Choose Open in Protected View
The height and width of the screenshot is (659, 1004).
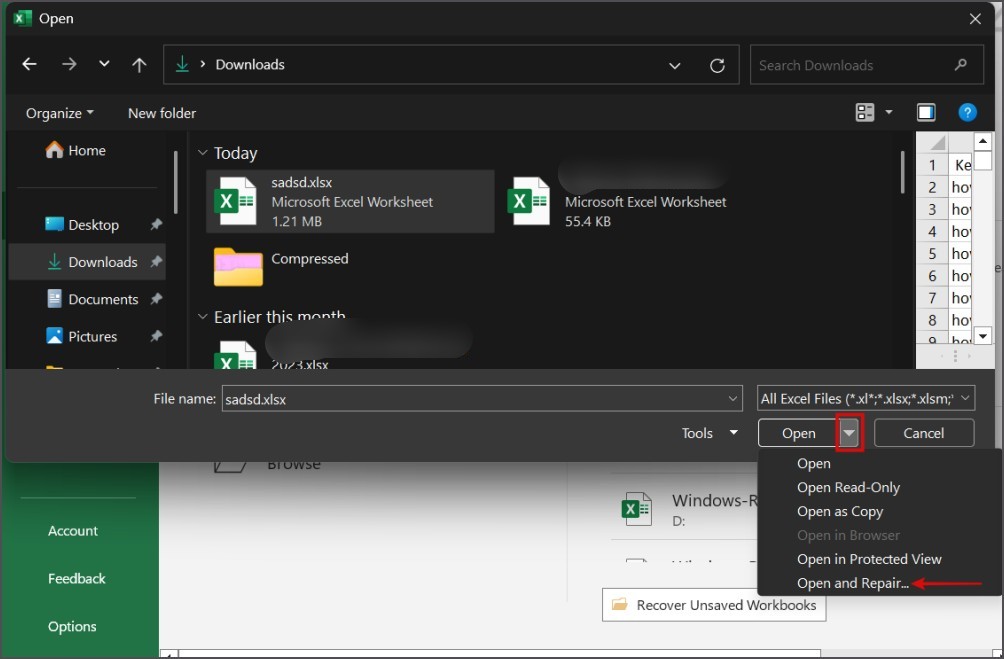[x=869, y=559]
